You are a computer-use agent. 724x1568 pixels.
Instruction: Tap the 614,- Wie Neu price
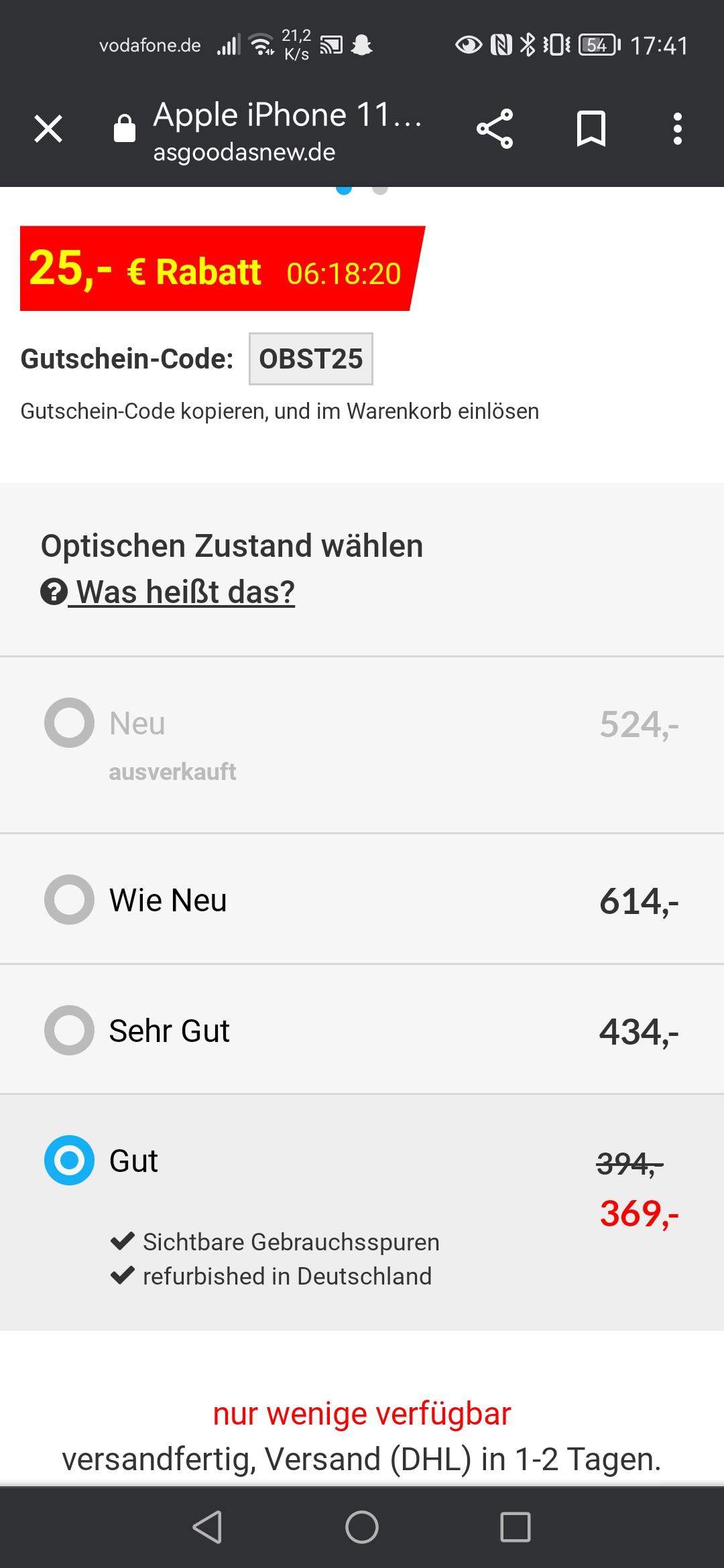(x=638, y=901)
